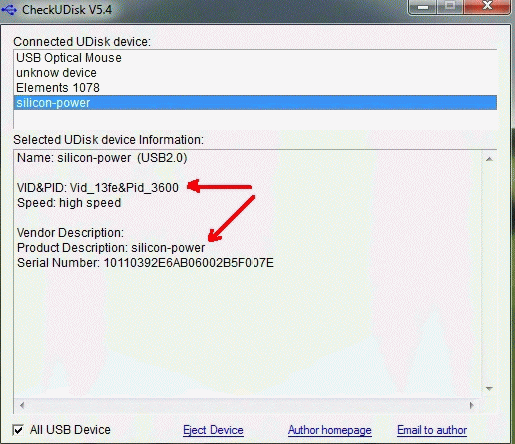Click the Eject Device link

(x=213, y=430)
